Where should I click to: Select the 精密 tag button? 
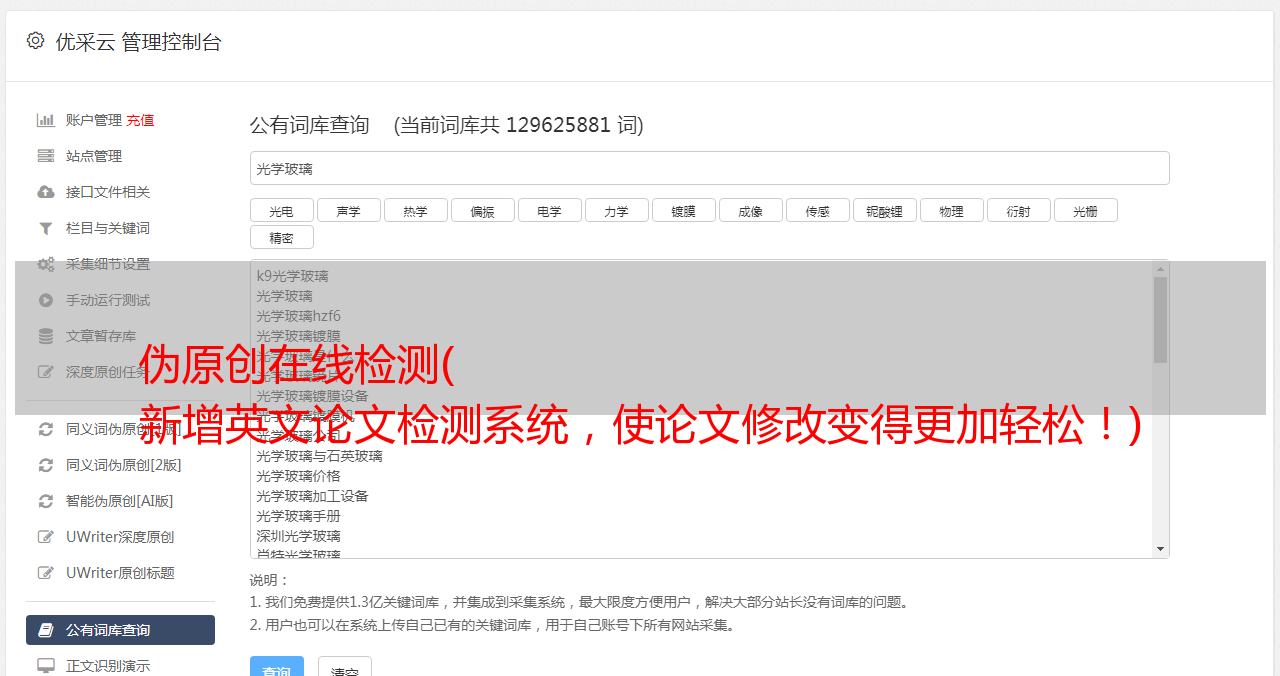(x=281, y=237)
